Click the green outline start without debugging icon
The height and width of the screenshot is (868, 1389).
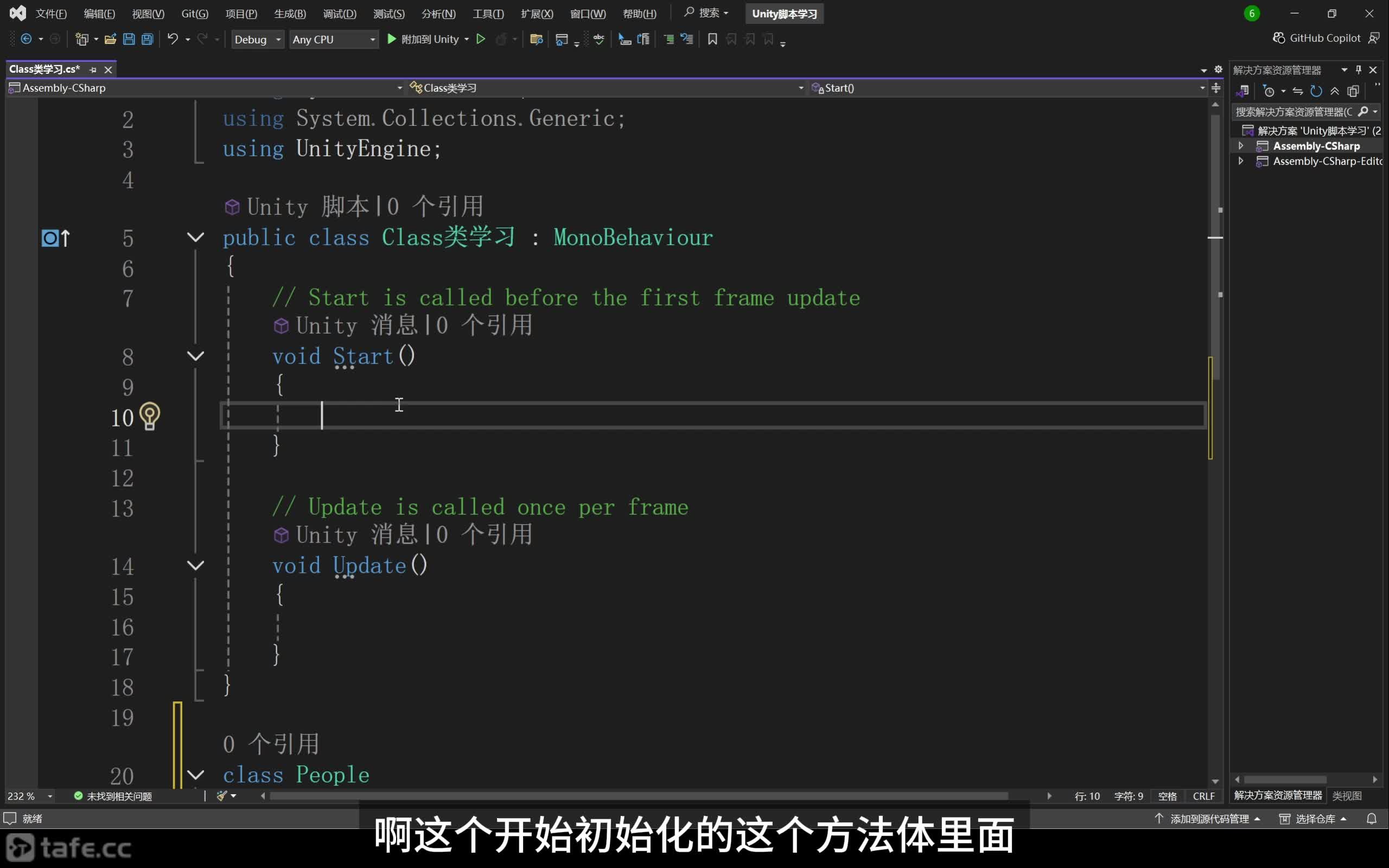481,39
